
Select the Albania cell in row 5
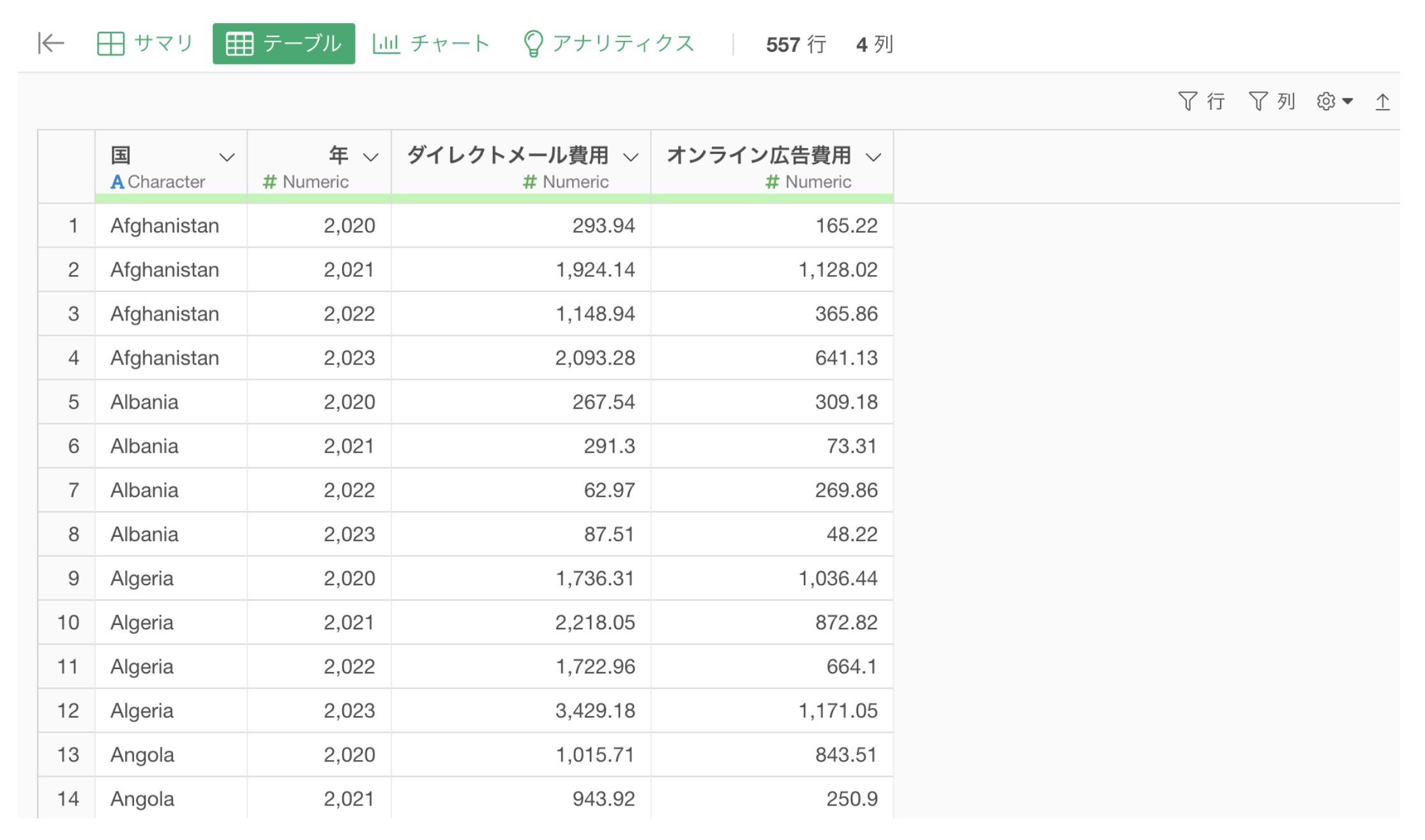pyautogui.click(x=171, y=401)
